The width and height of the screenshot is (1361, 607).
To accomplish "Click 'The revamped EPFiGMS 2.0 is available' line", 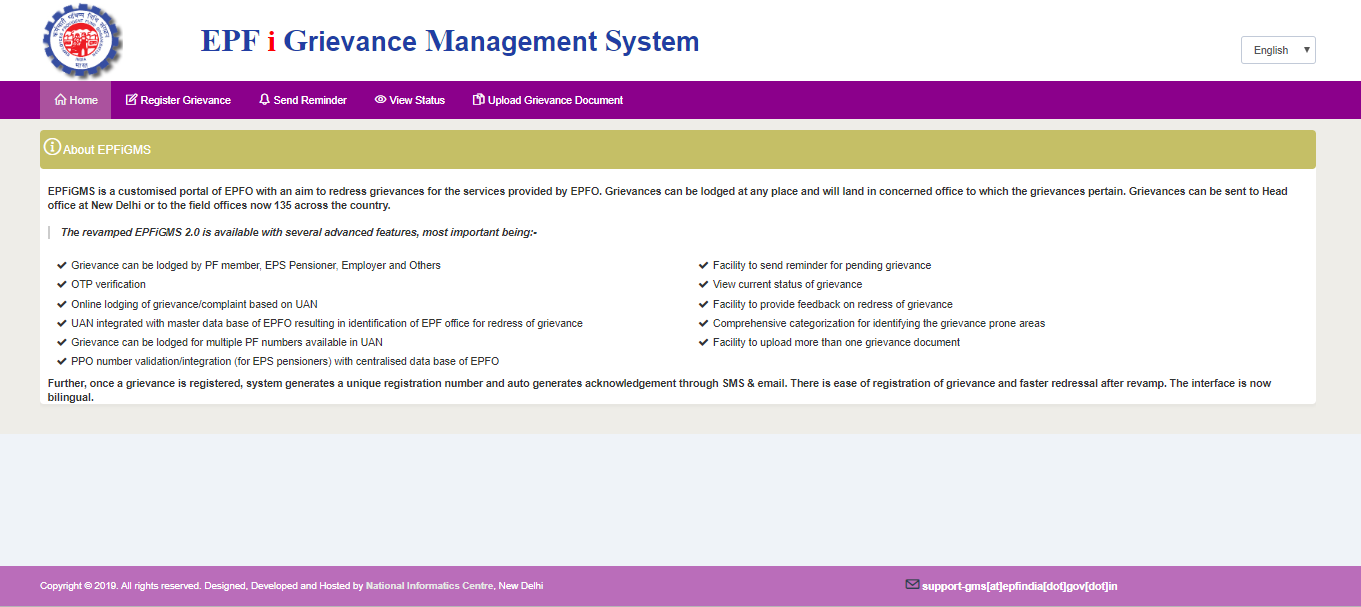I will [299, 232].
